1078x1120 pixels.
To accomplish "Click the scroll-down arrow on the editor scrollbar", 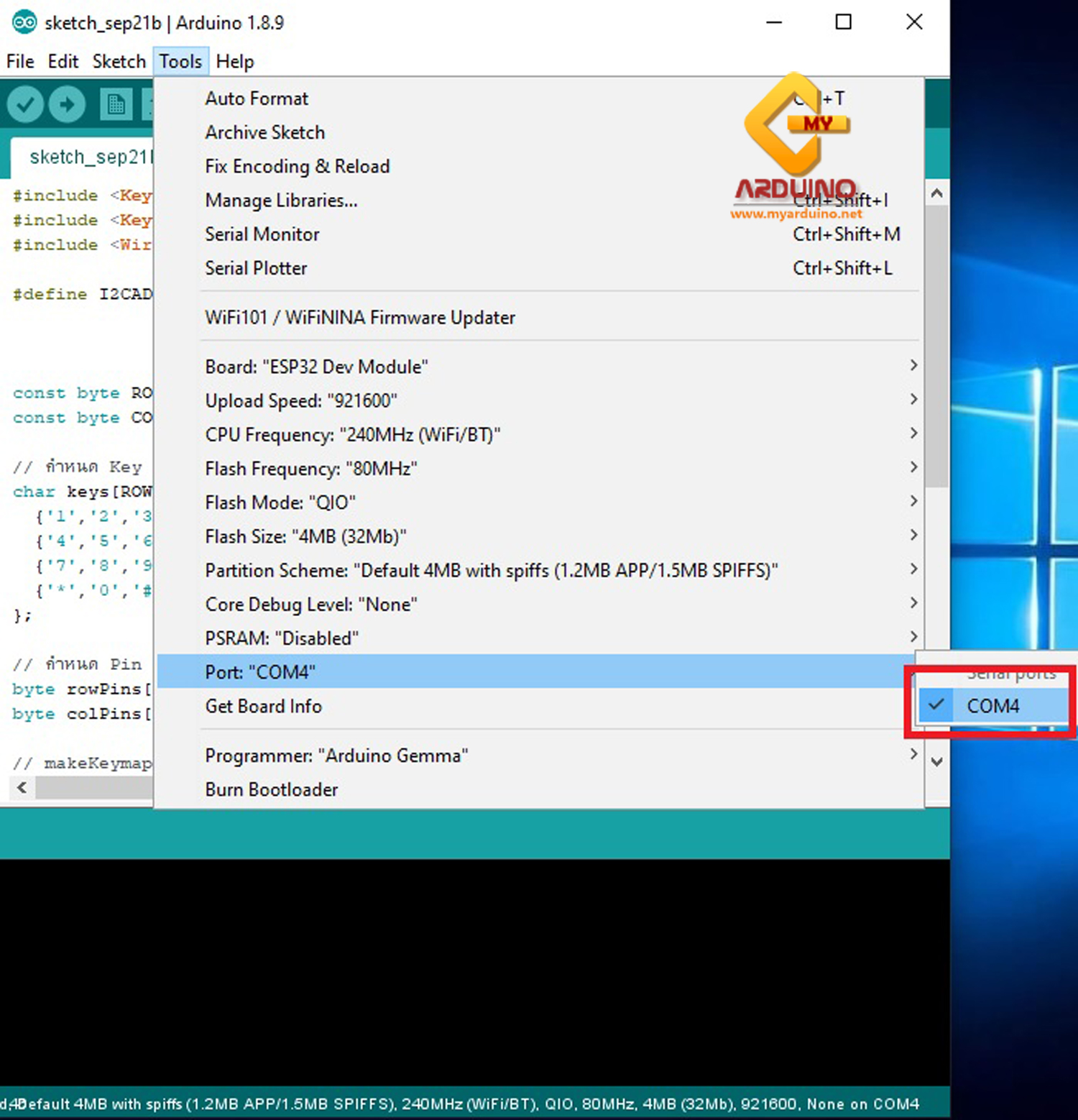I will (x=937, y=762).
